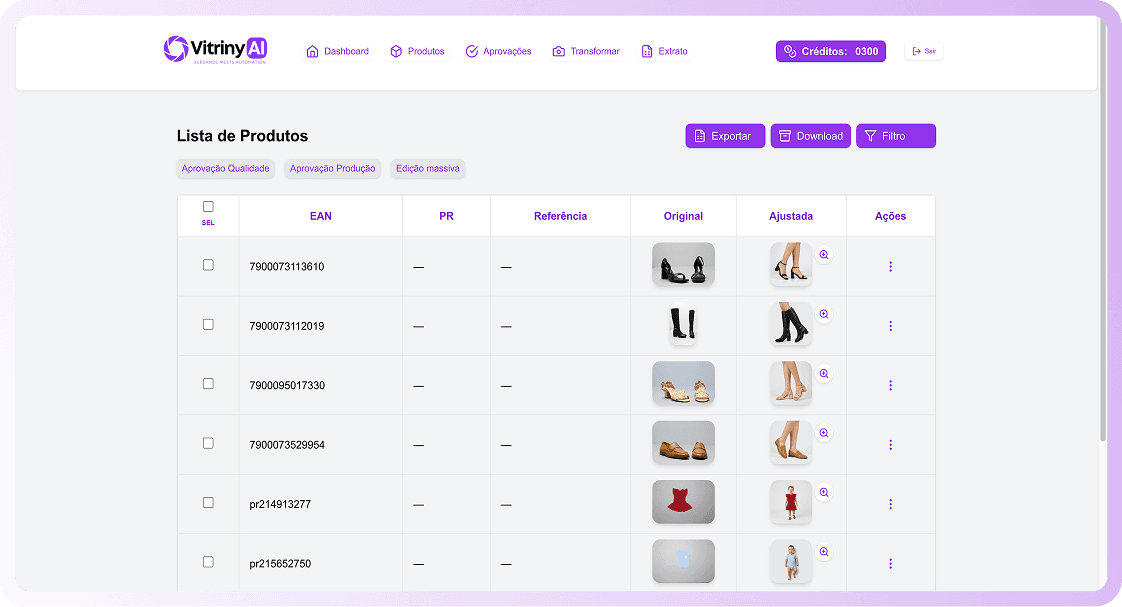Zoom the adjusted image of 7900073529954
Viewport: 1122px width, 607px height.
point(824,433)
